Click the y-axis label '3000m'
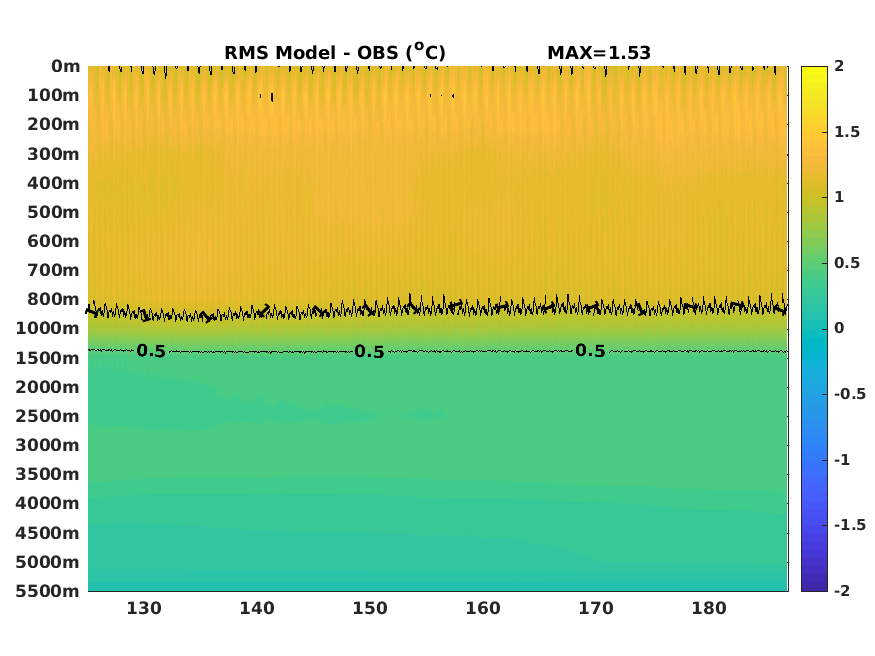 pyautogui.click(x=48, y=445)
